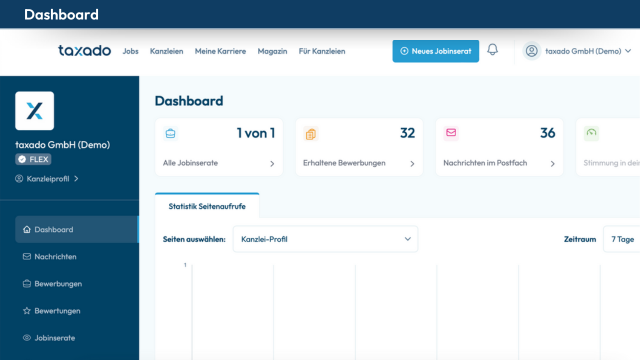Viewport: 640px width, 360px height.
Task: Create a Neues Jobinserat
Action: [x=436, y=51]
